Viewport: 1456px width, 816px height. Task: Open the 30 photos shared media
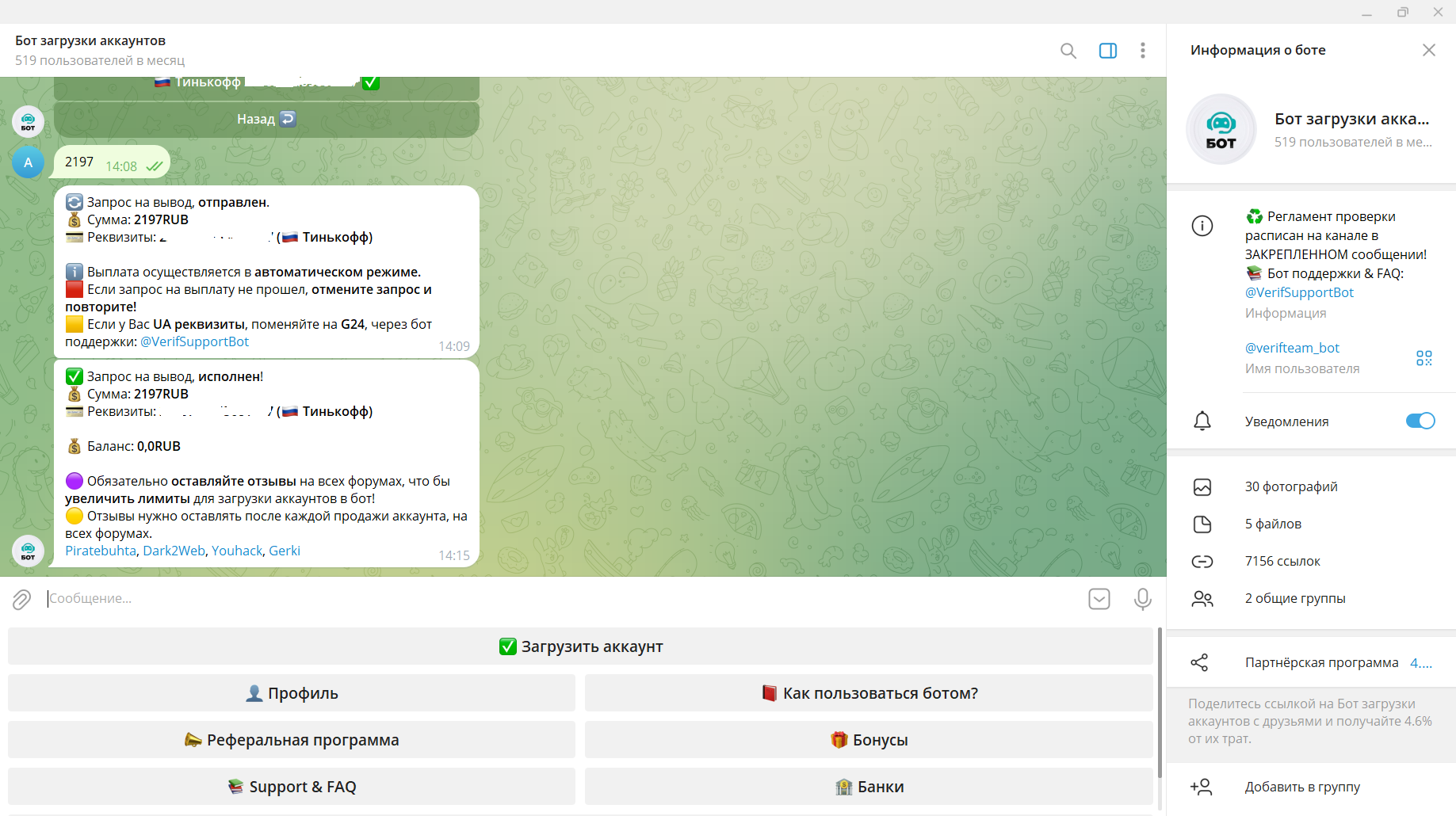[x=1290, y=486]
